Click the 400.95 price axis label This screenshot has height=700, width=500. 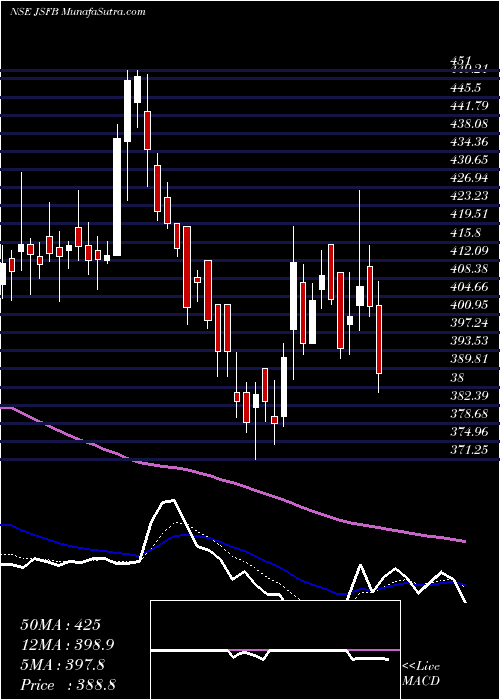(x=468, y=305)
